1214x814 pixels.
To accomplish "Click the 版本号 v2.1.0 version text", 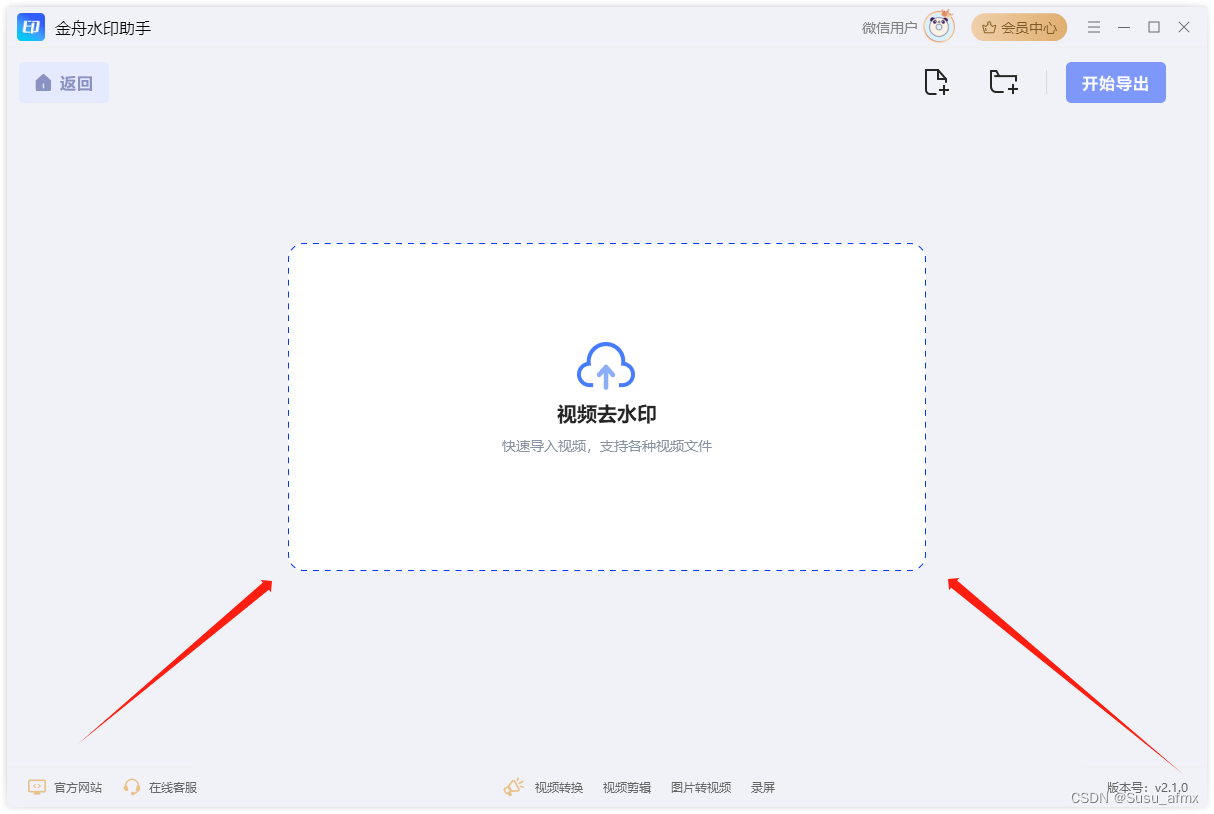I will (x=1147, y=788).
